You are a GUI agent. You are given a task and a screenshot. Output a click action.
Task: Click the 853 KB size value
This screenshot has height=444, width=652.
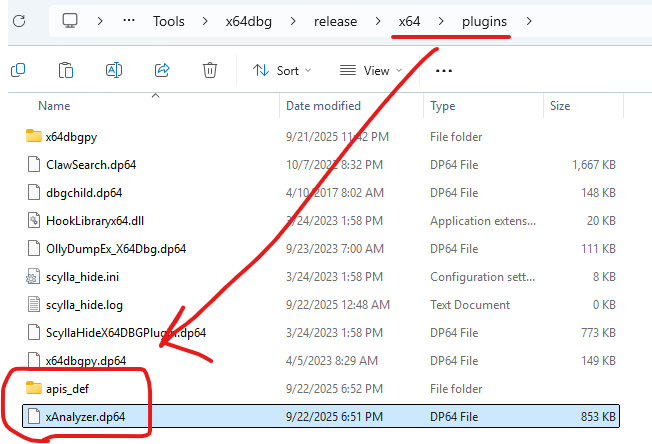(598, 417)
